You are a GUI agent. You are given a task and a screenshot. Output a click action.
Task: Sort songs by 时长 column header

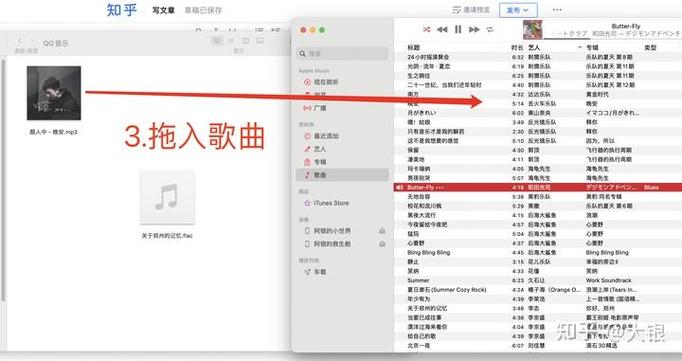pyautogui.click(x=517, y=47)
